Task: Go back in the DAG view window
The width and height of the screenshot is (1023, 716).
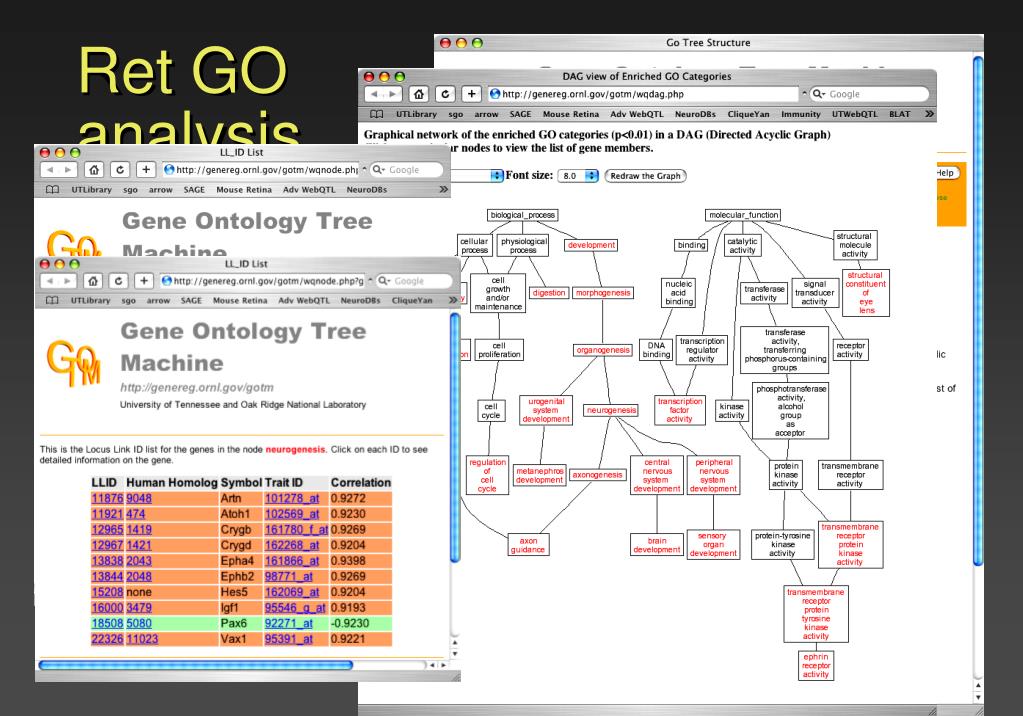Action: [374, 94]
